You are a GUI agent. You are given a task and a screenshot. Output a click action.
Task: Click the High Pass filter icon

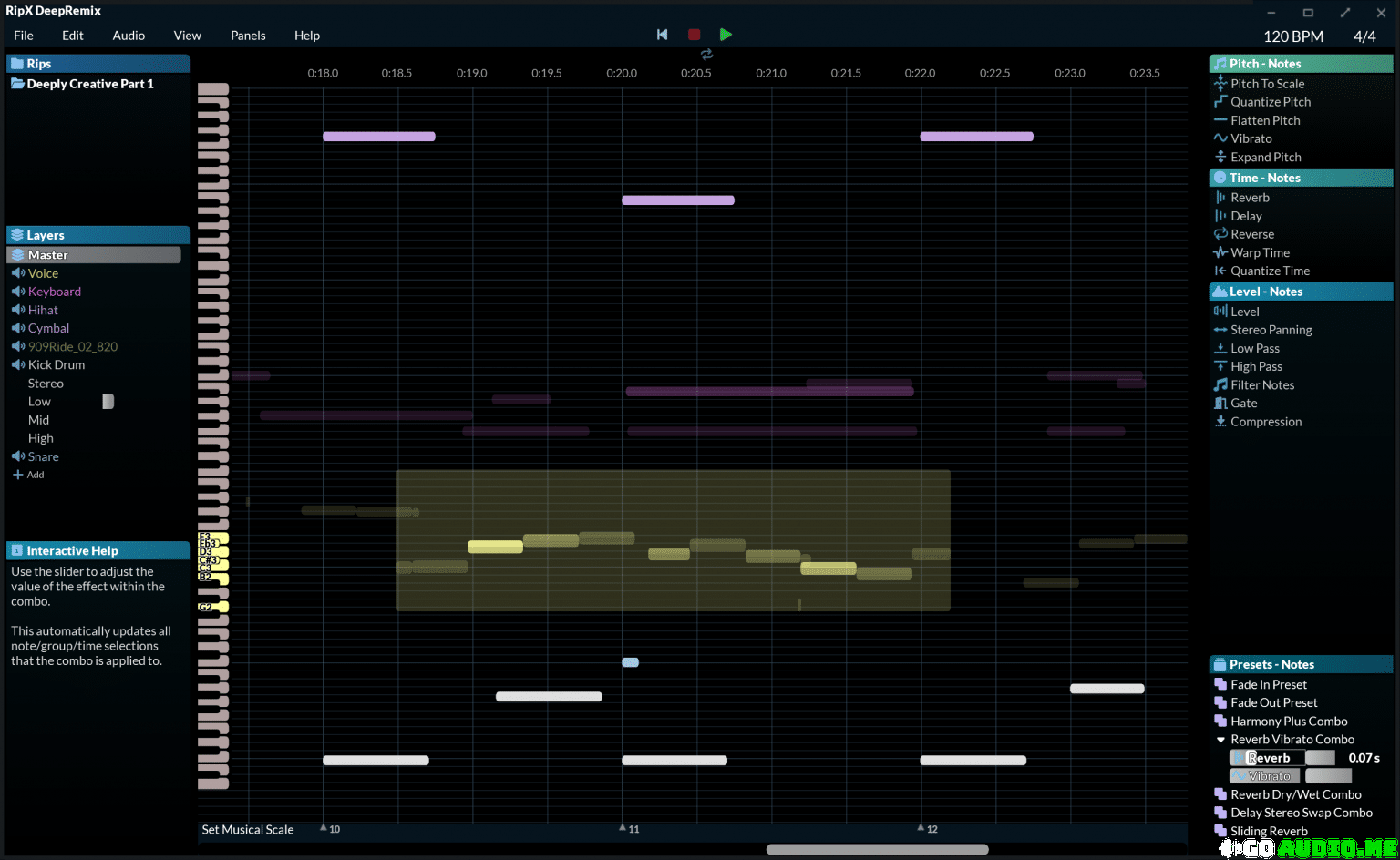(x=1220, y=366)
